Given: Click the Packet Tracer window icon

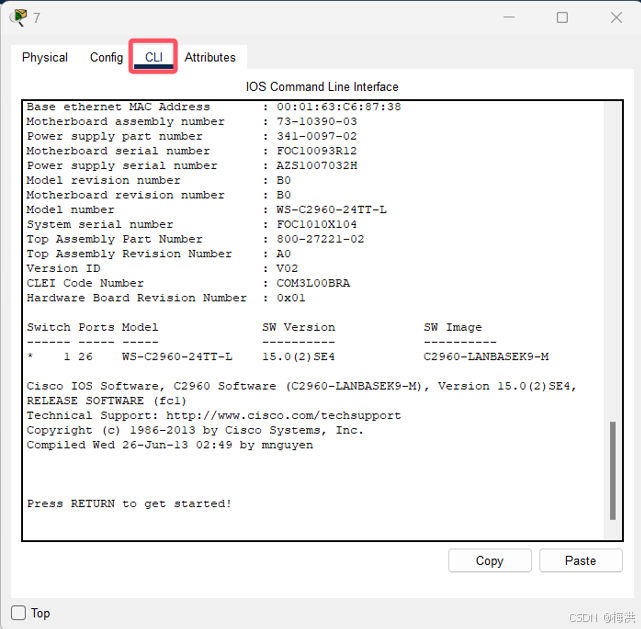Looking at the screenshot, I should (x=19, y=17).
